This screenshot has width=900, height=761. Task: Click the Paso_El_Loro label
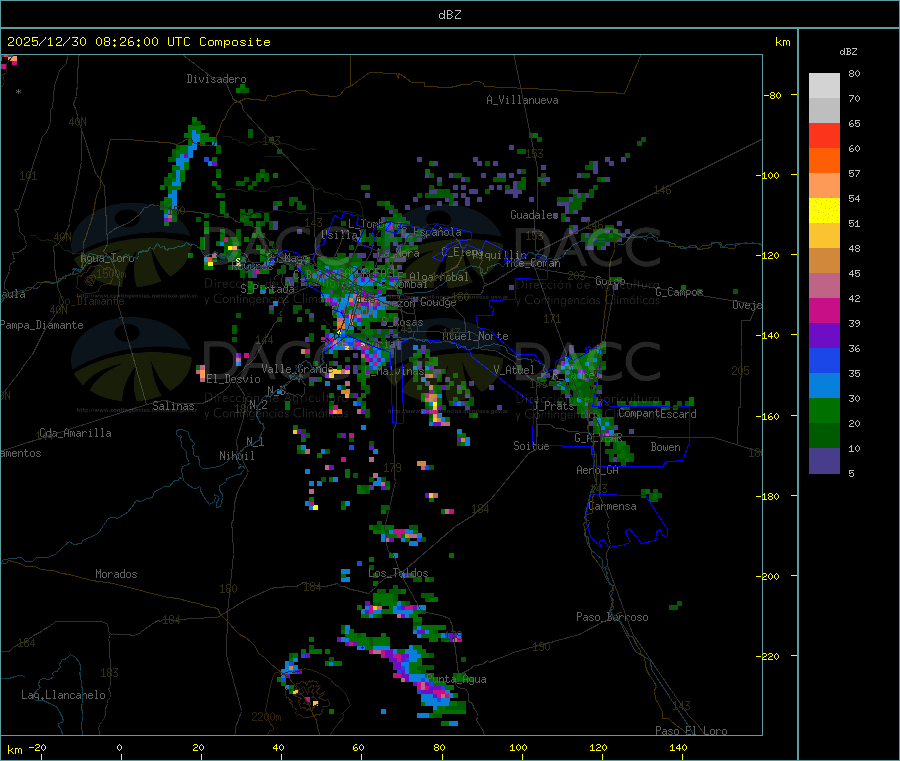point(691,731)
